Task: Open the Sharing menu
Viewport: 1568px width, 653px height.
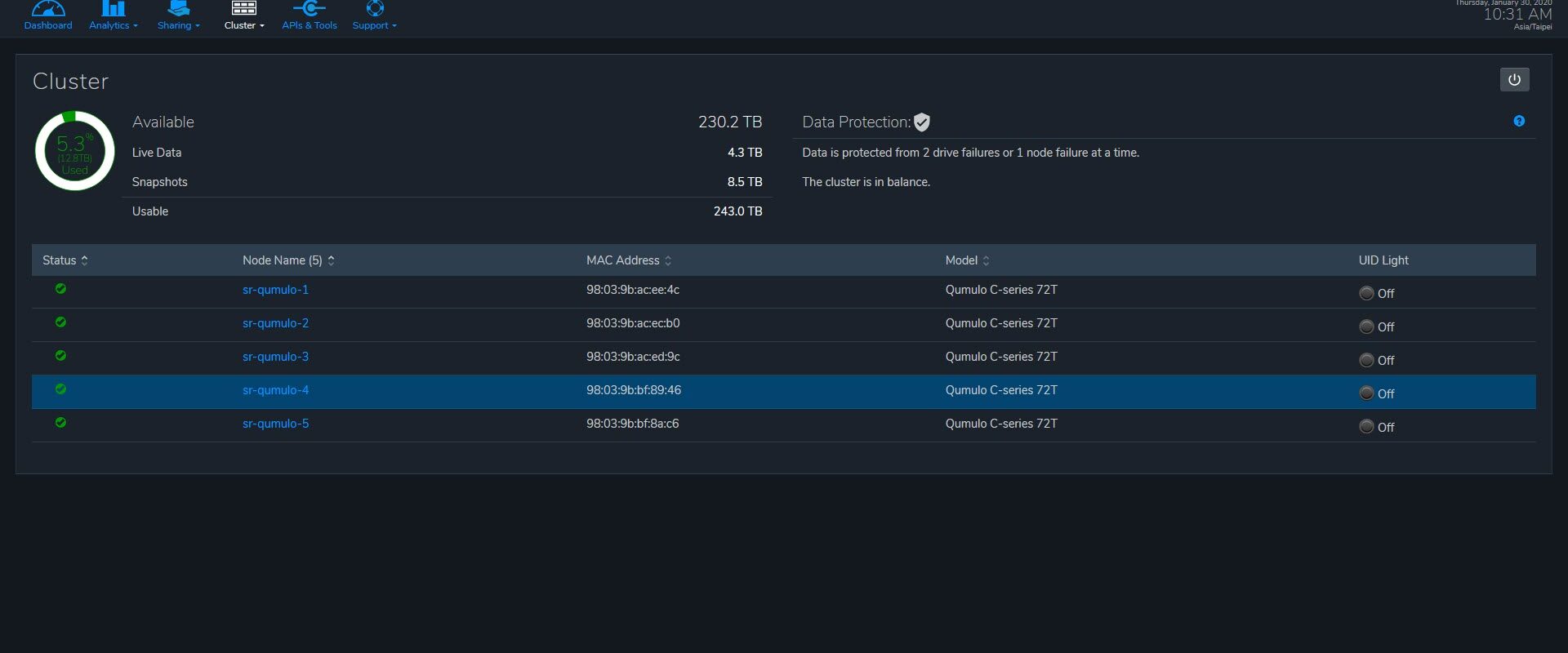Action: [x=178, y=25]
